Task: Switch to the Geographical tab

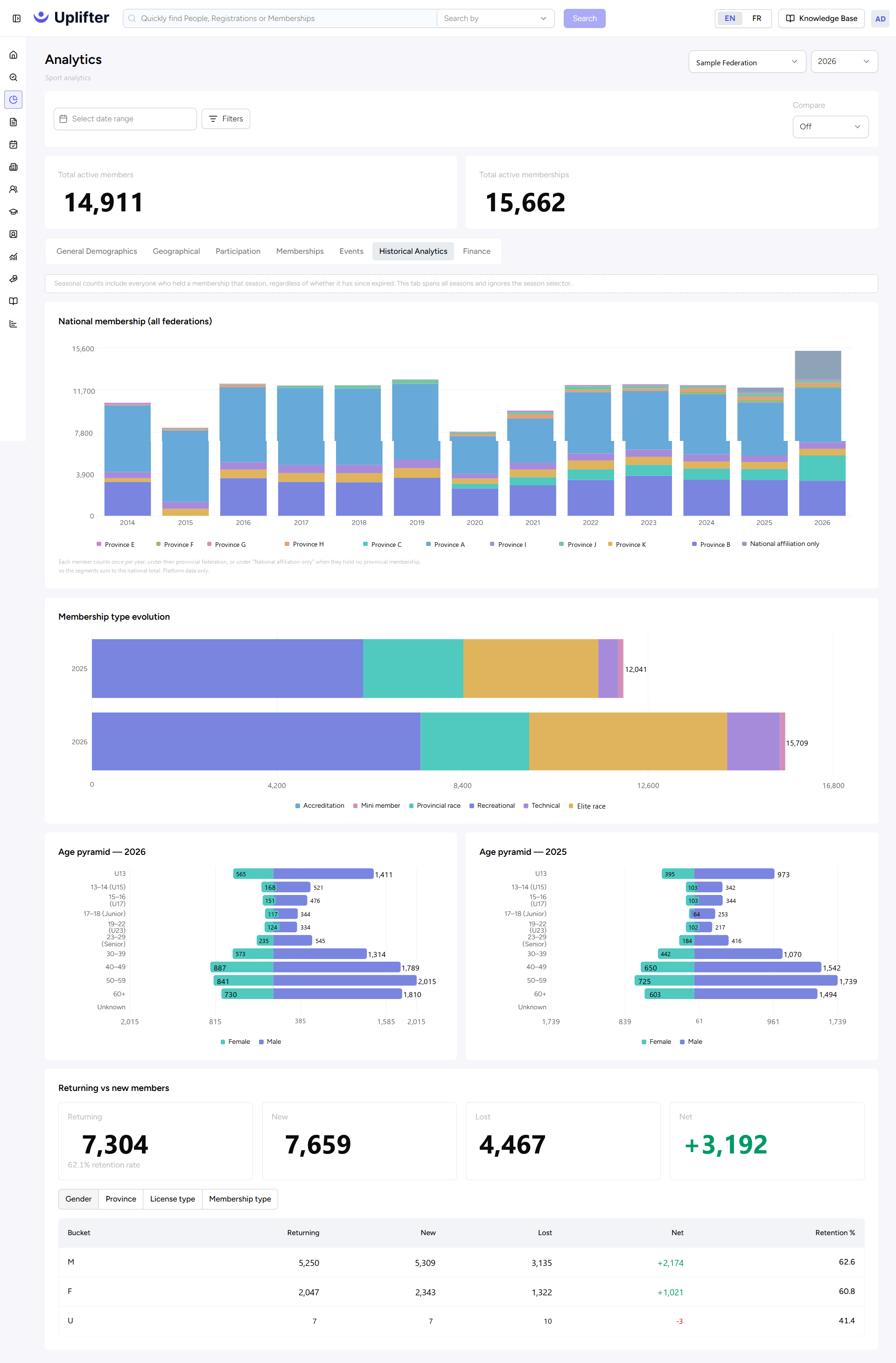Action: coord(176,251)
